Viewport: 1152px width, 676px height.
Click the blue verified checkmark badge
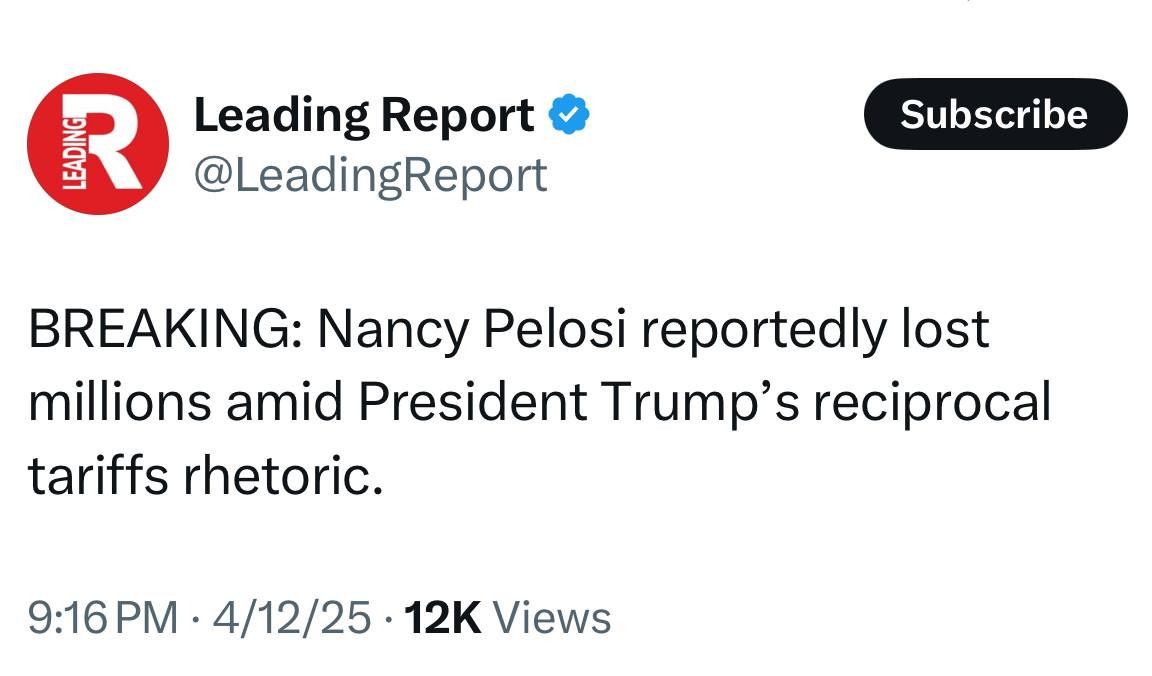(570, 116)
